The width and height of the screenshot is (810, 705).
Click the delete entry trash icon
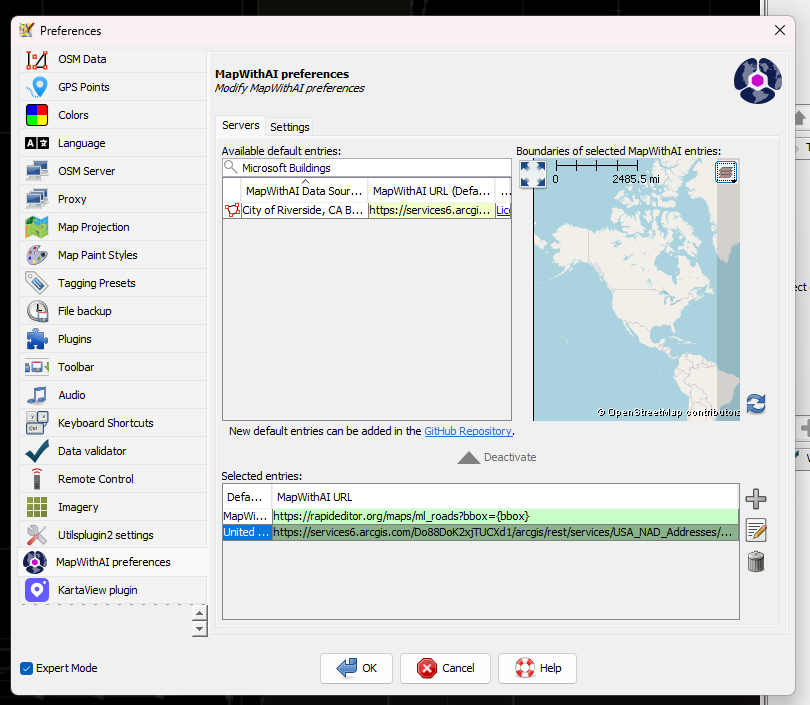point(756,561)
